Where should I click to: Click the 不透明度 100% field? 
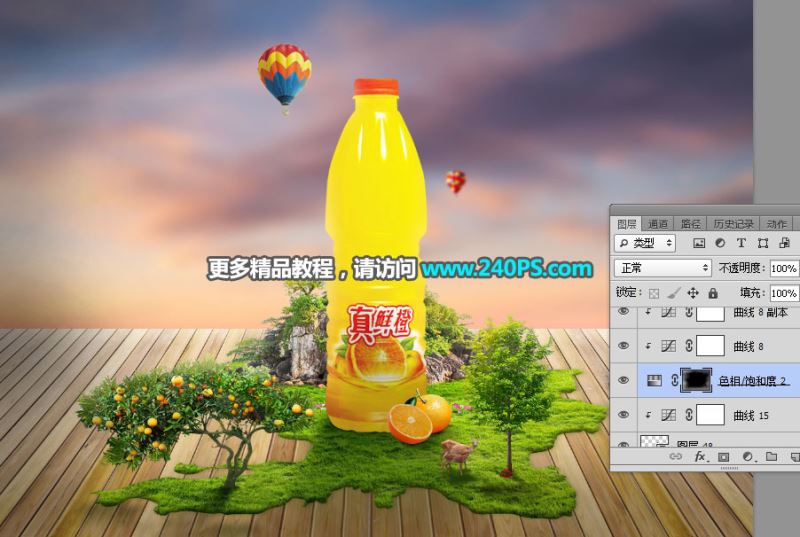pyautogui.click(x=785, y=268)
